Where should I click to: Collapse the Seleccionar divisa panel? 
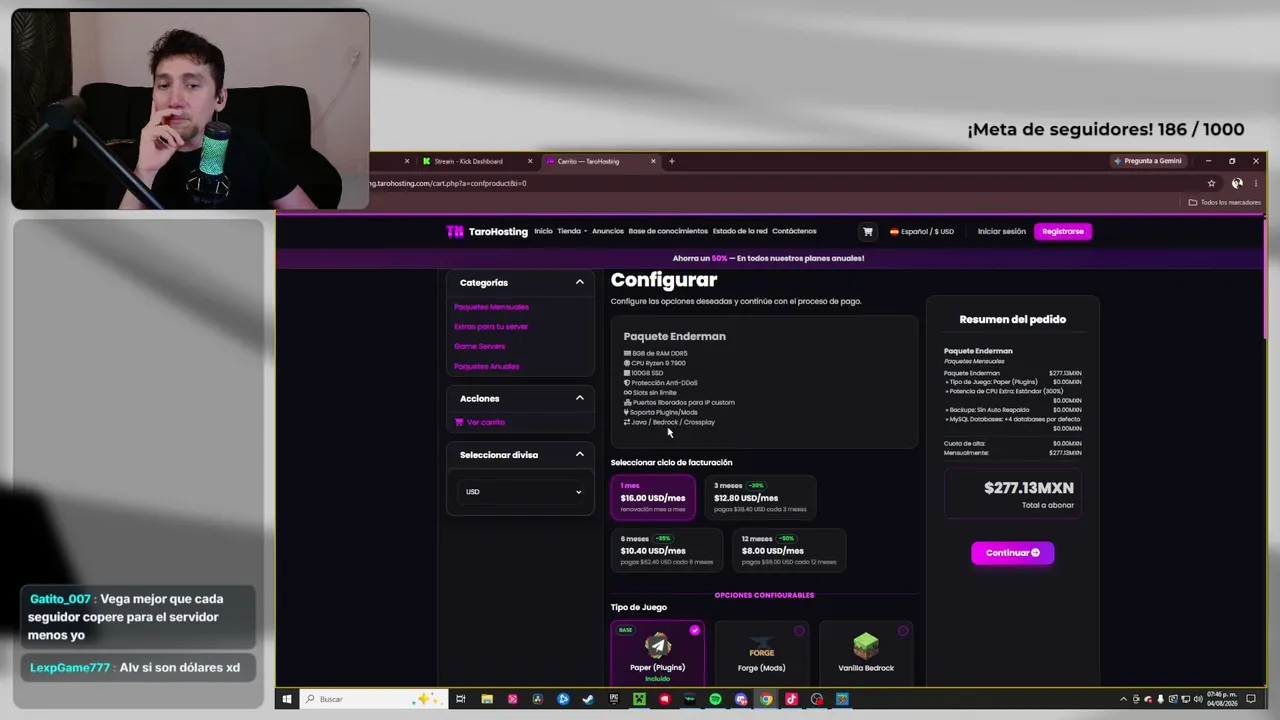[579, 454]
